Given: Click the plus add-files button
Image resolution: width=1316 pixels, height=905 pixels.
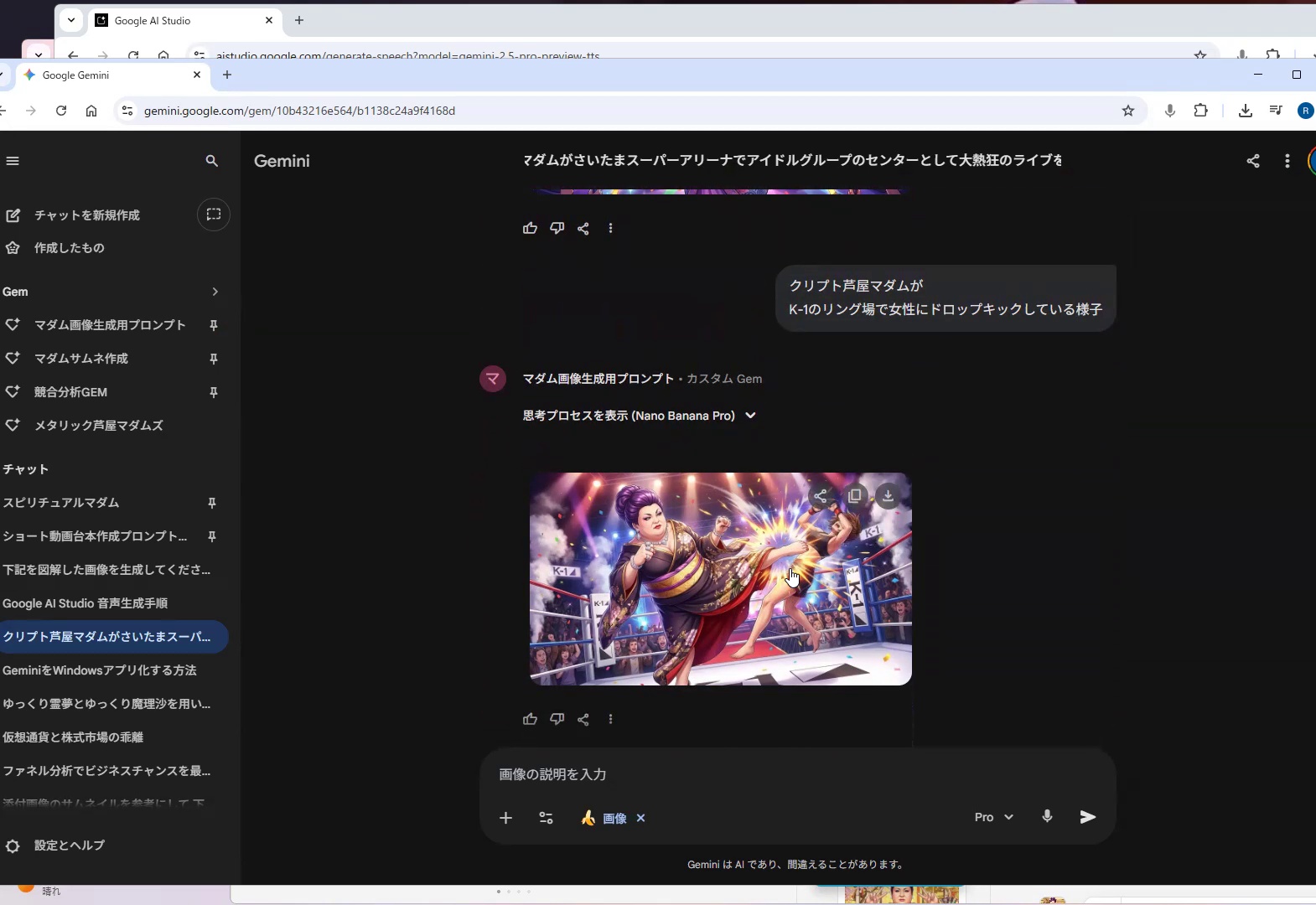Looking at the screenshot, I should (505, 818).
